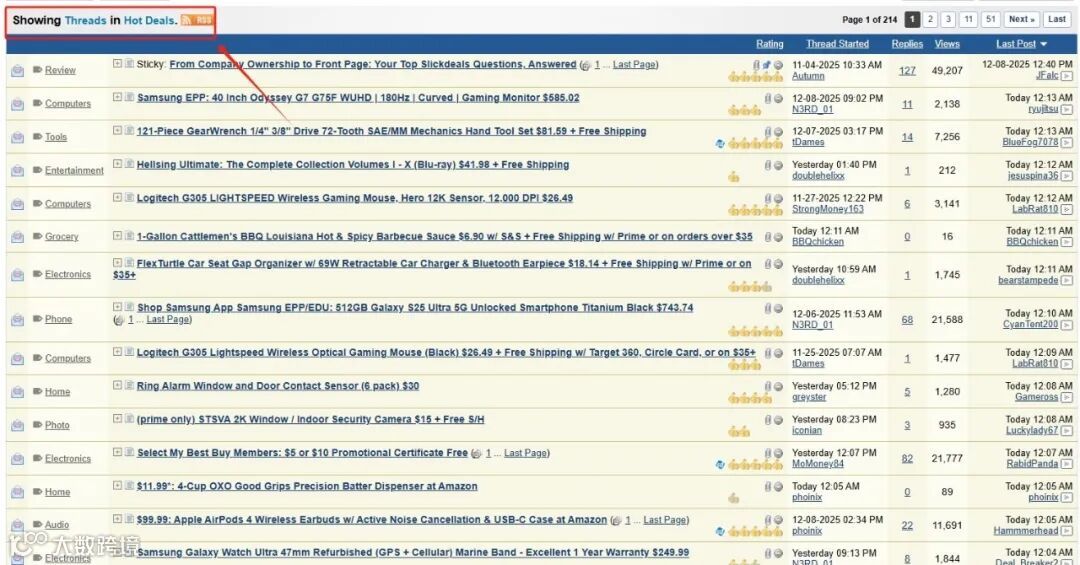Open the Entertainment category link
Screen dimensions: 1080x565
point(74,170)
